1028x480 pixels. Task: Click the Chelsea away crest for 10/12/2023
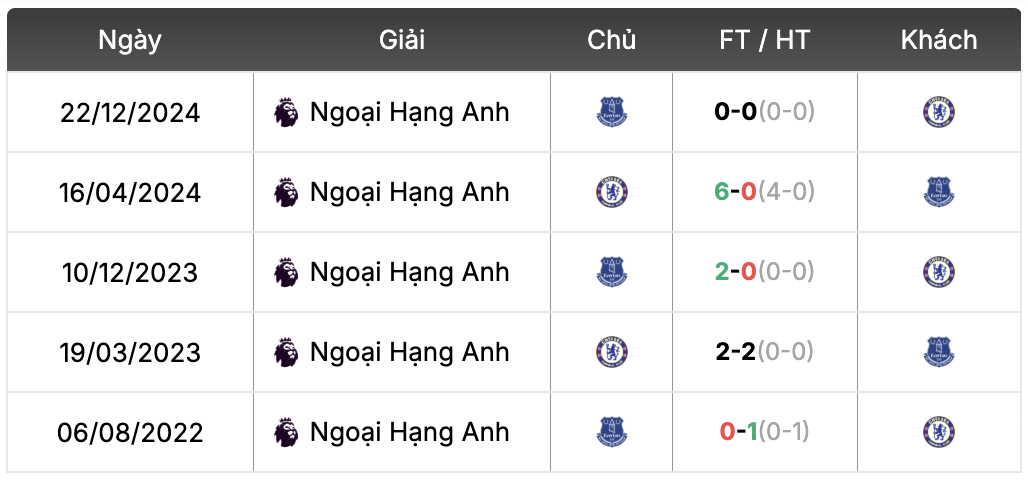pyautogui.click(x=938, y=272)
